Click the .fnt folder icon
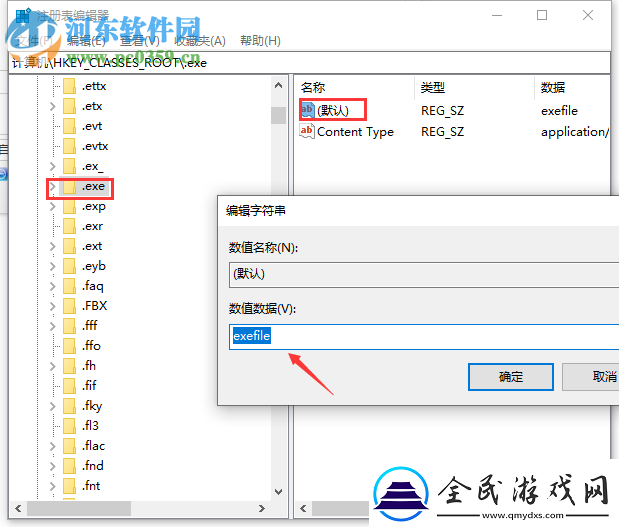Screen dimensions: 619x527 click(x=69, y=486)
